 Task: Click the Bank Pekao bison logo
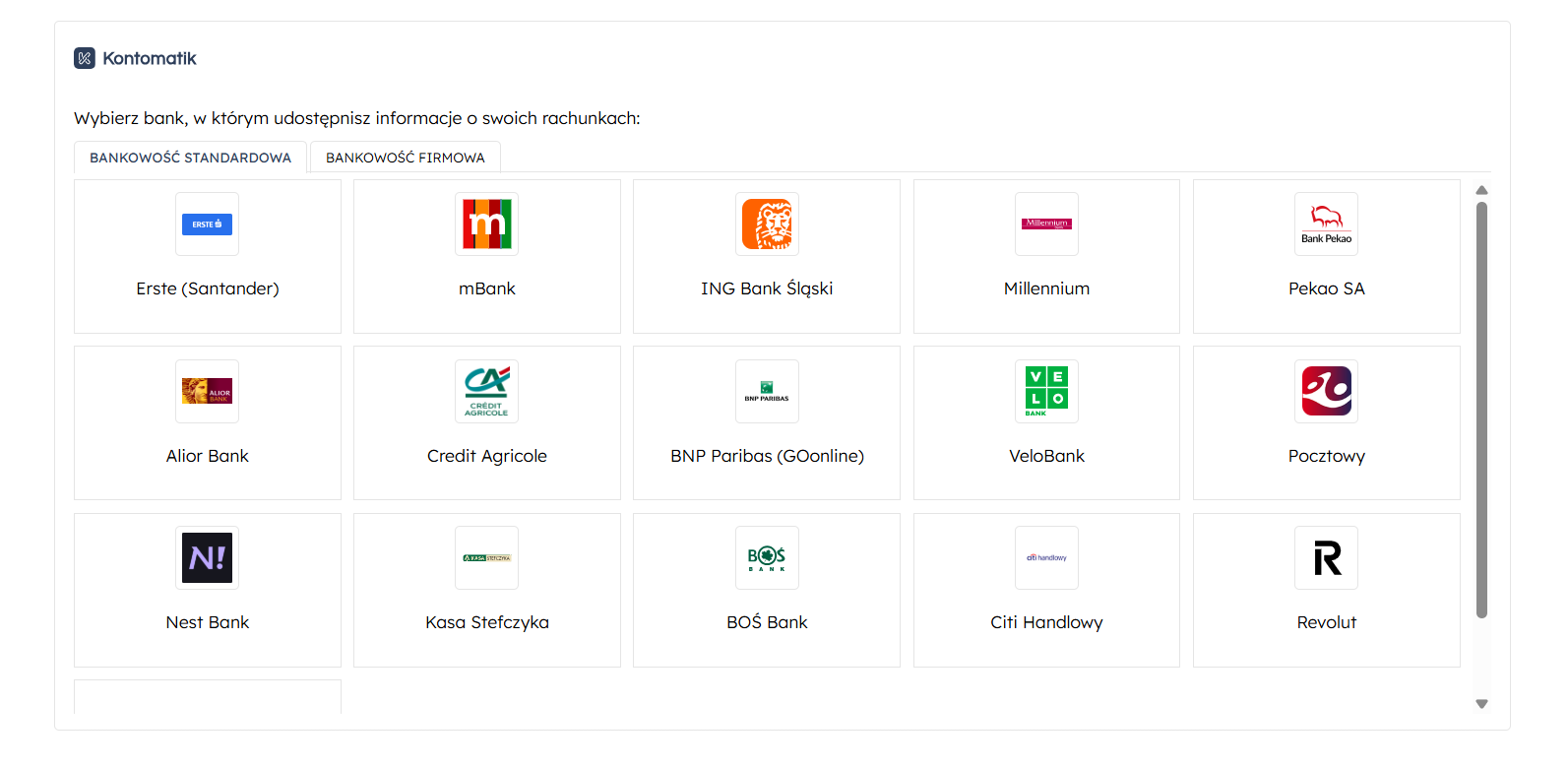point(1326,224)
